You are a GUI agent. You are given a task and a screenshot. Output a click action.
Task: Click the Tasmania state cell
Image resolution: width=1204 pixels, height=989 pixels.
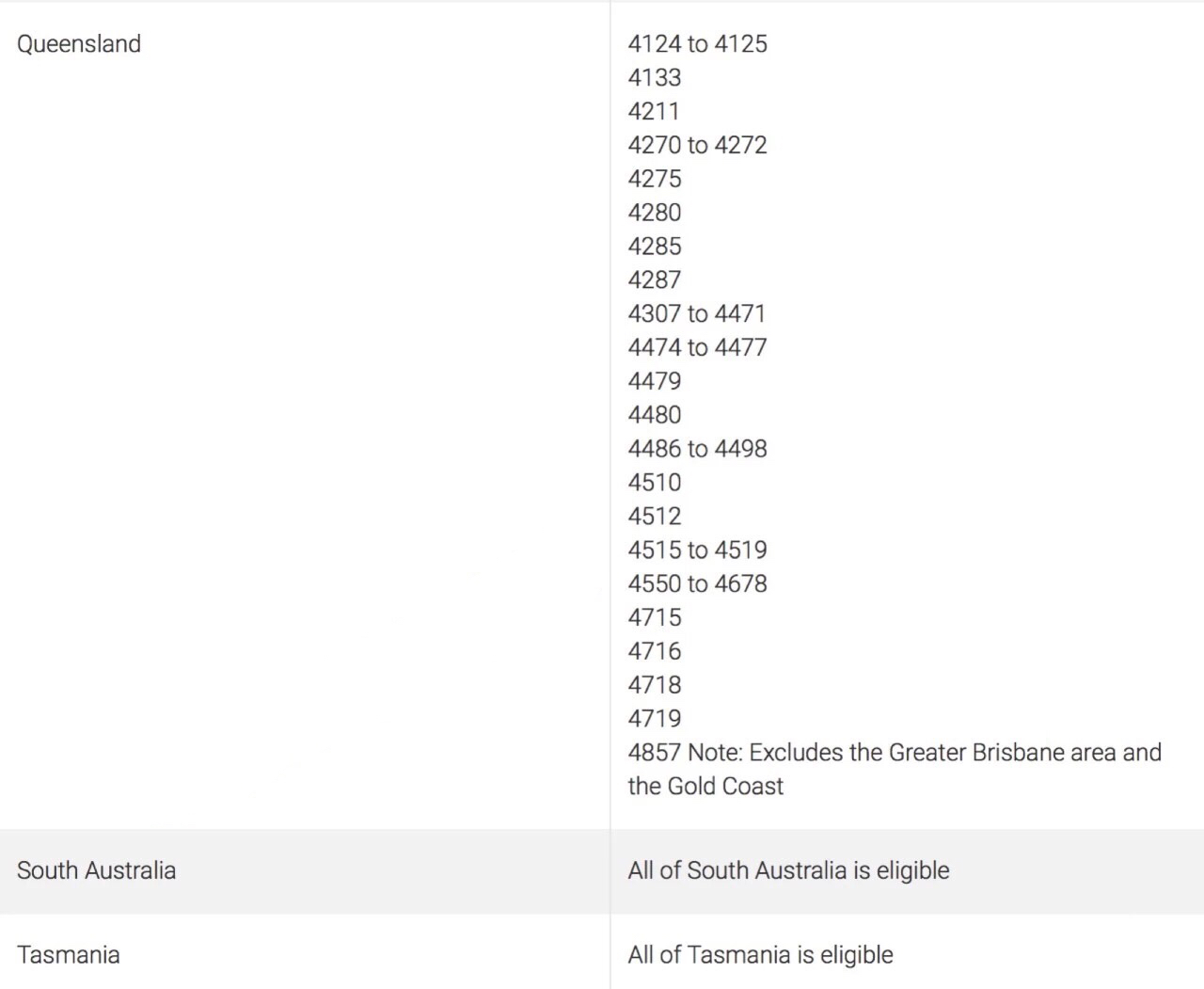point(69,955)
